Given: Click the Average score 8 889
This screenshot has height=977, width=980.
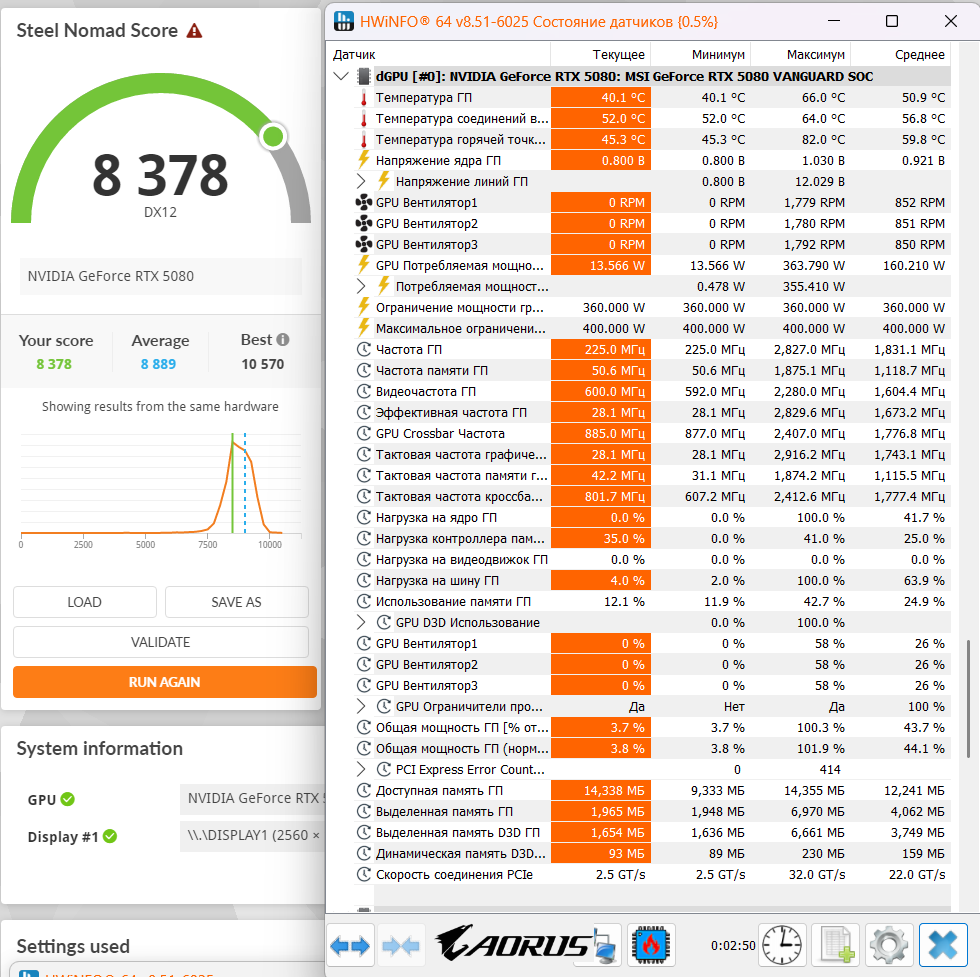Looking at the screenshot, I should (x=158, y=364).
